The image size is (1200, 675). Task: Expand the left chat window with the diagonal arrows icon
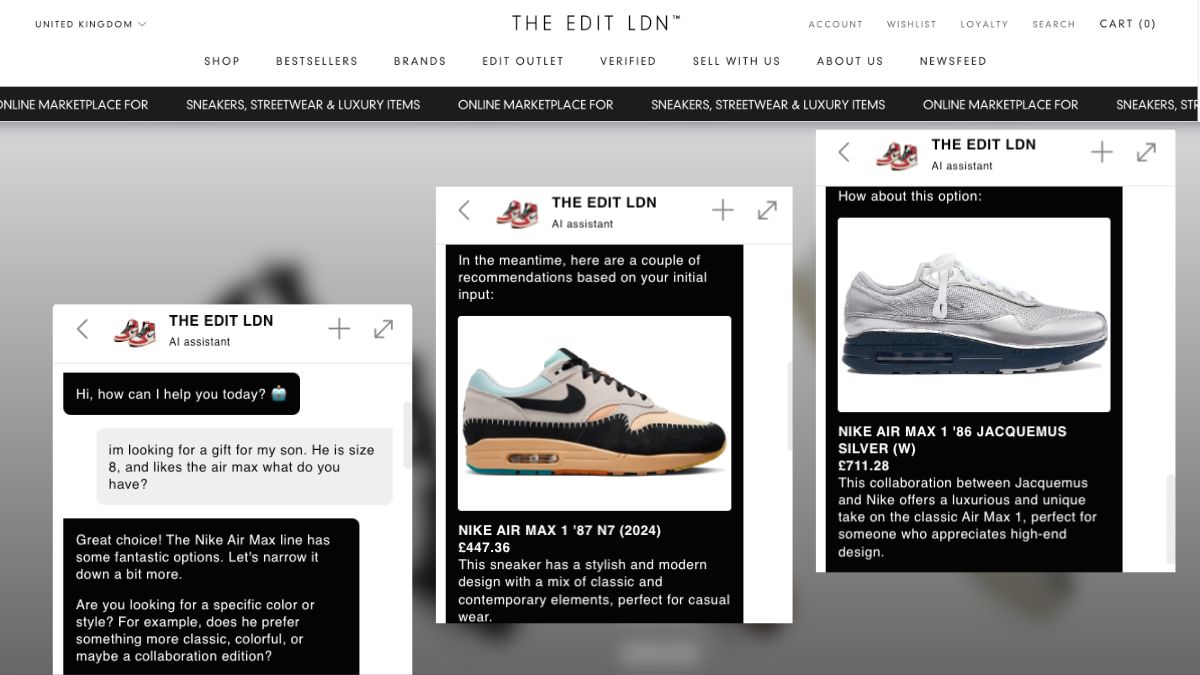click(x=383, y=329)
